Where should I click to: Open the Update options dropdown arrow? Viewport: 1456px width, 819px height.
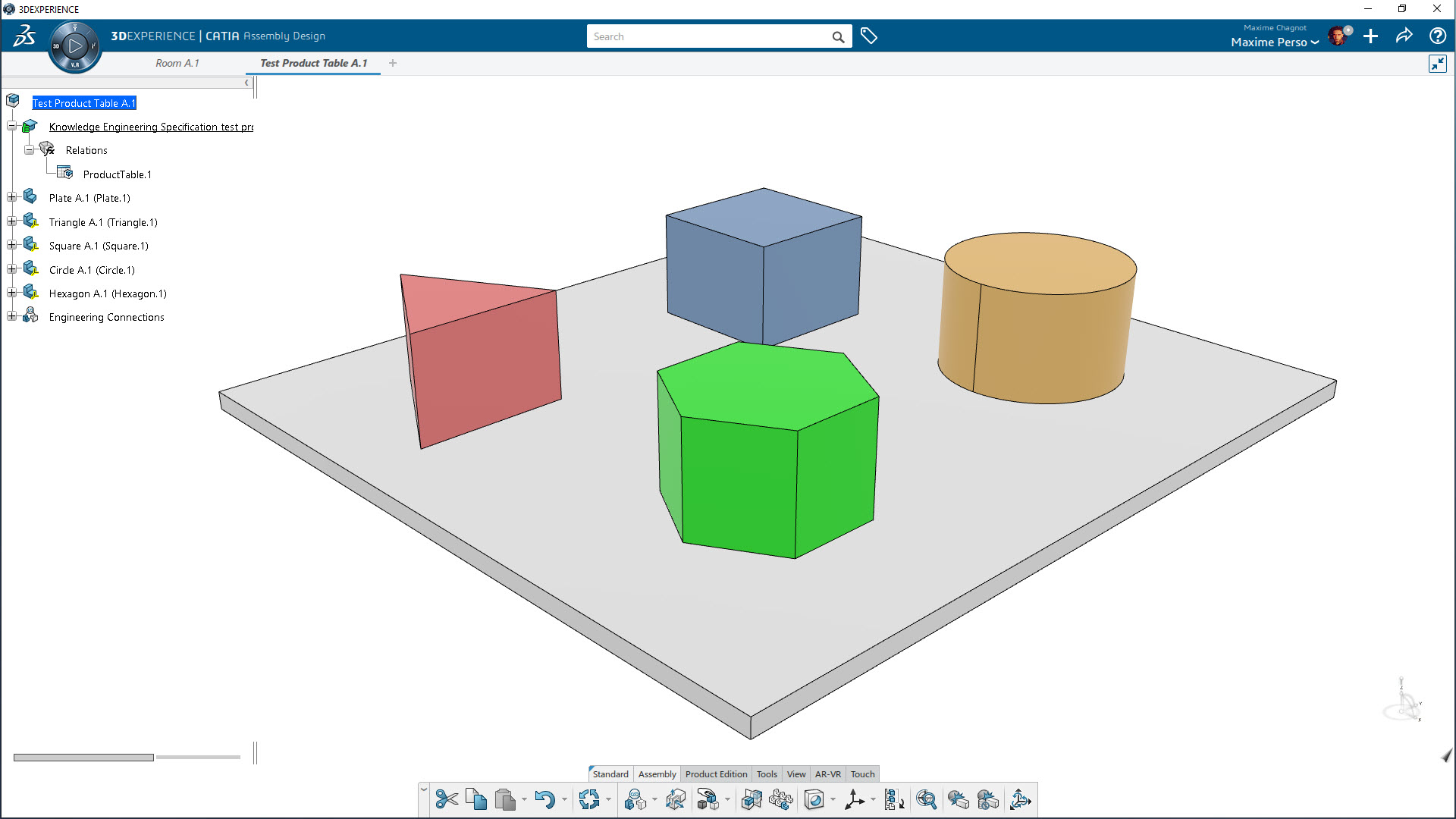pyautogui.click(x=608, y=799)
